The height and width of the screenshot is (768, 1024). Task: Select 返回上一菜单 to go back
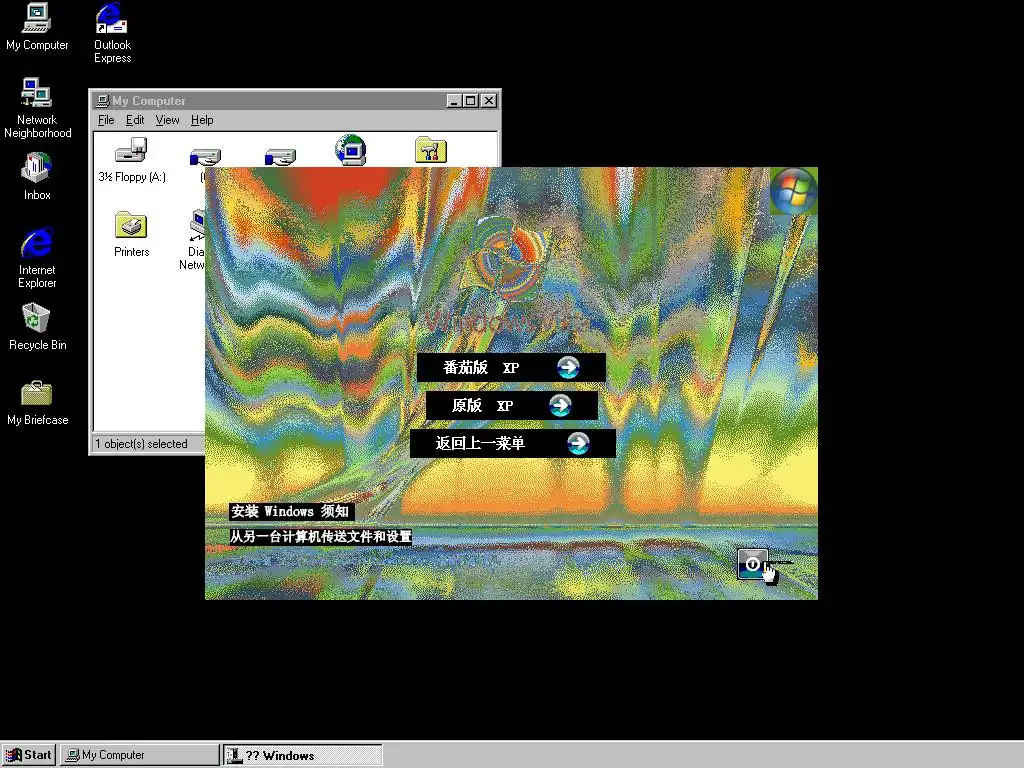513,443
